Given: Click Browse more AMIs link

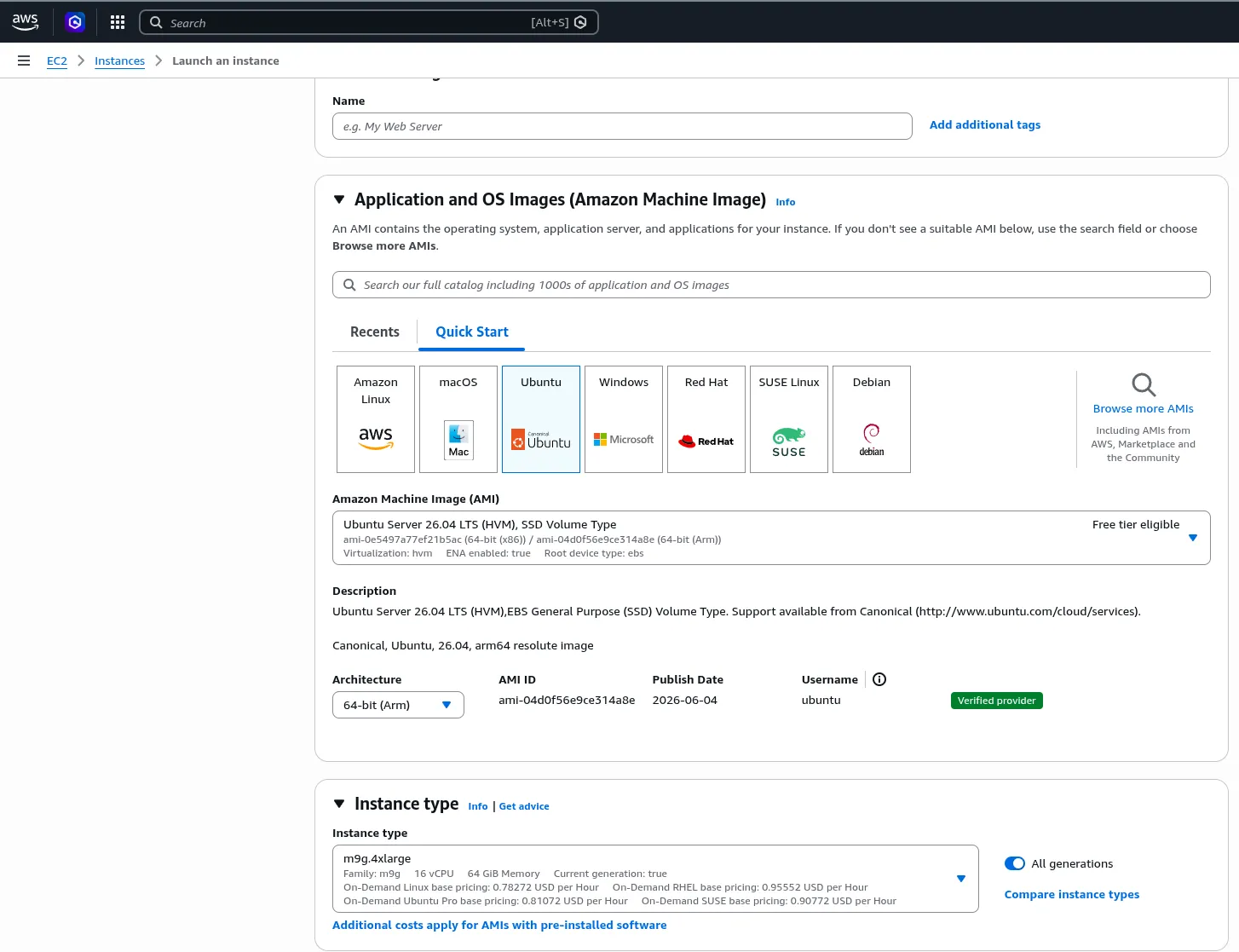Looking at the screenshot, I should click(x=1144, y=408).
